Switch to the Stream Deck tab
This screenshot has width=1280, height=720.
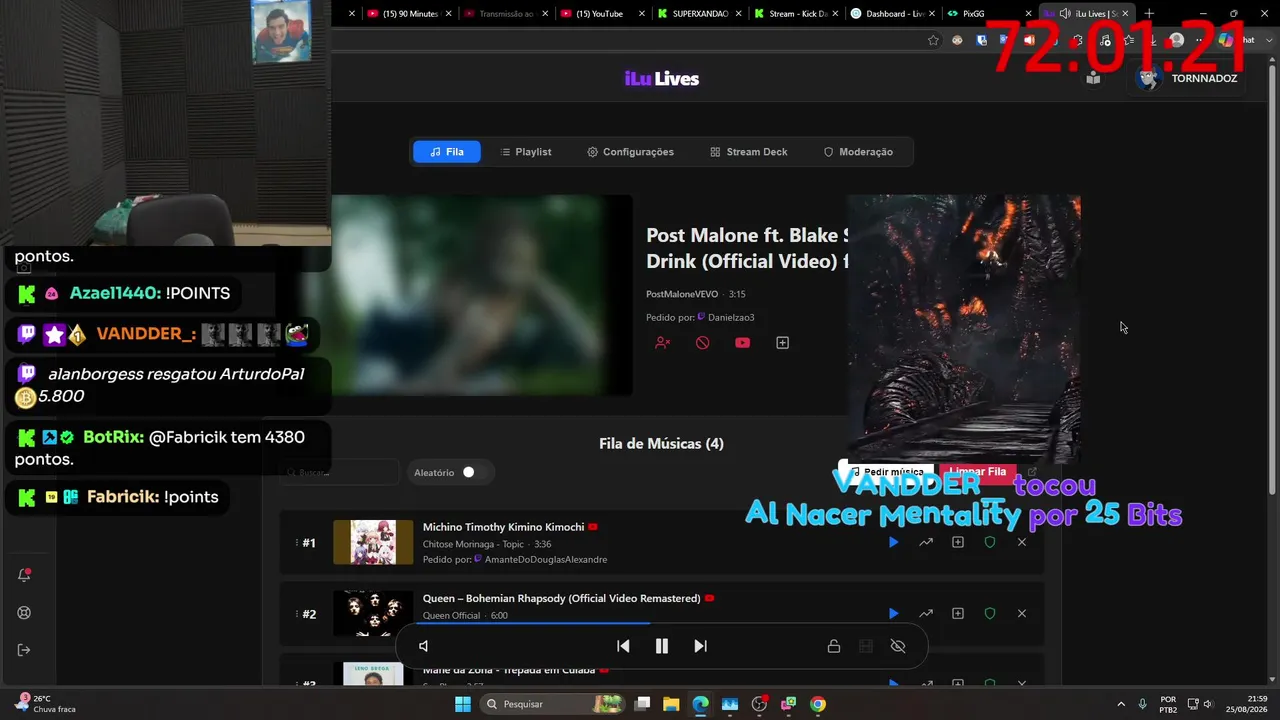point(749,152)
